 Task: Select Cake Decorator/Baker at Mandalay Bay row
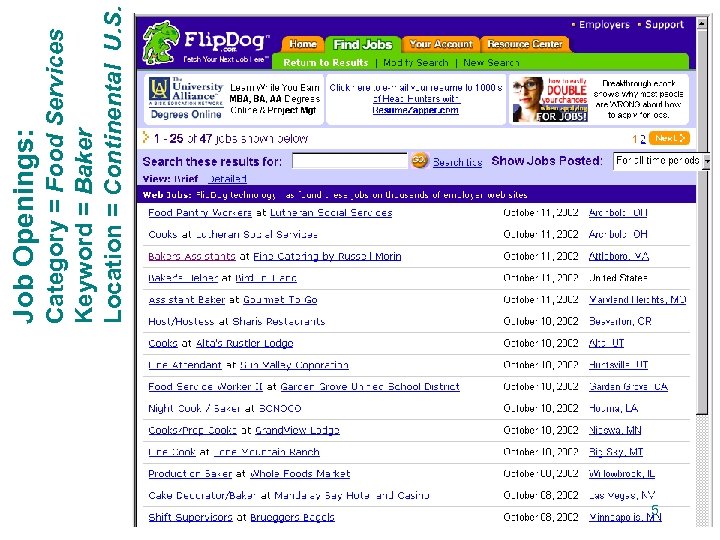click(416, 495)
